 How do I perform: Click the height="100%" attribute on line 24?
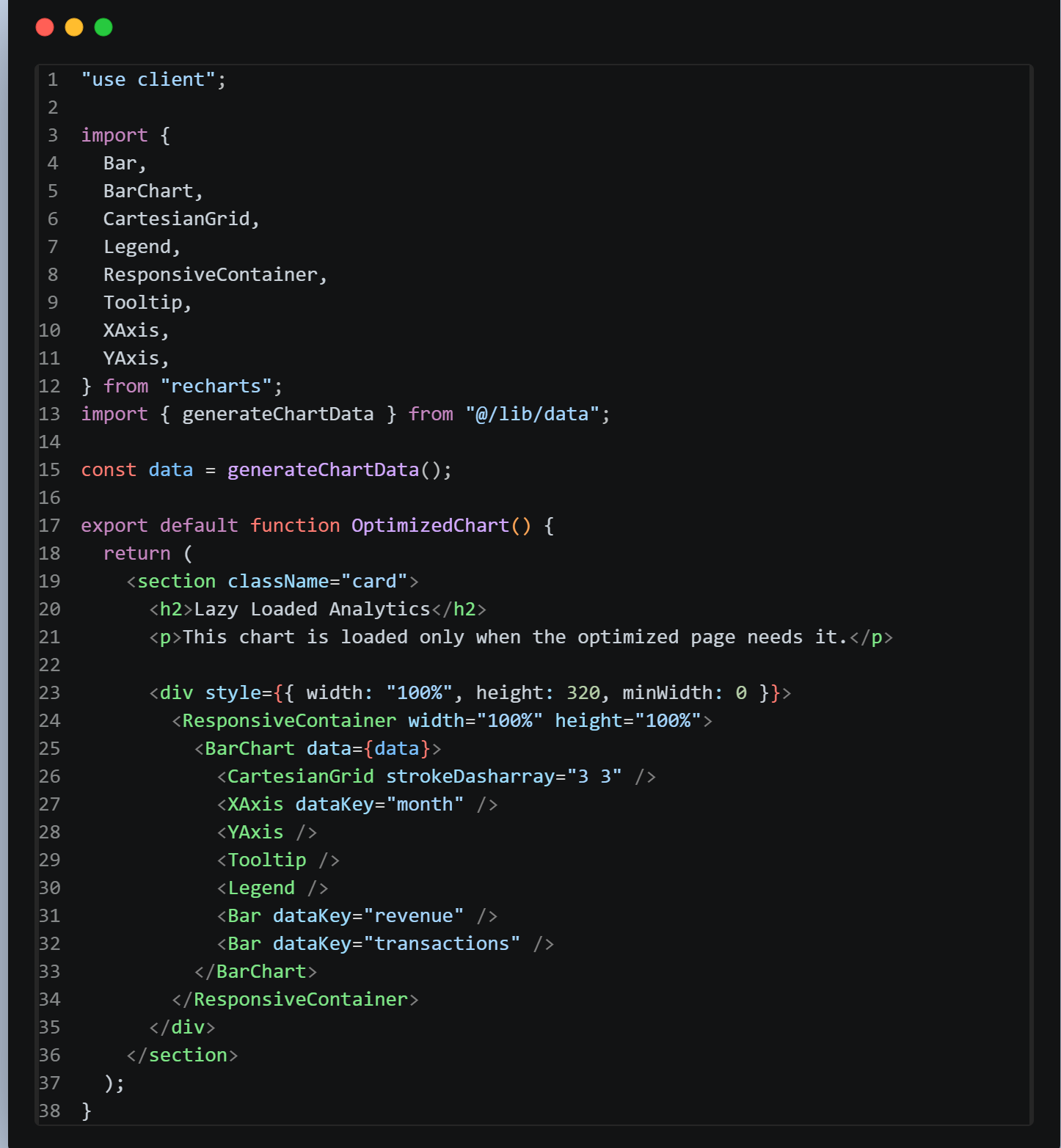[627, 720]
